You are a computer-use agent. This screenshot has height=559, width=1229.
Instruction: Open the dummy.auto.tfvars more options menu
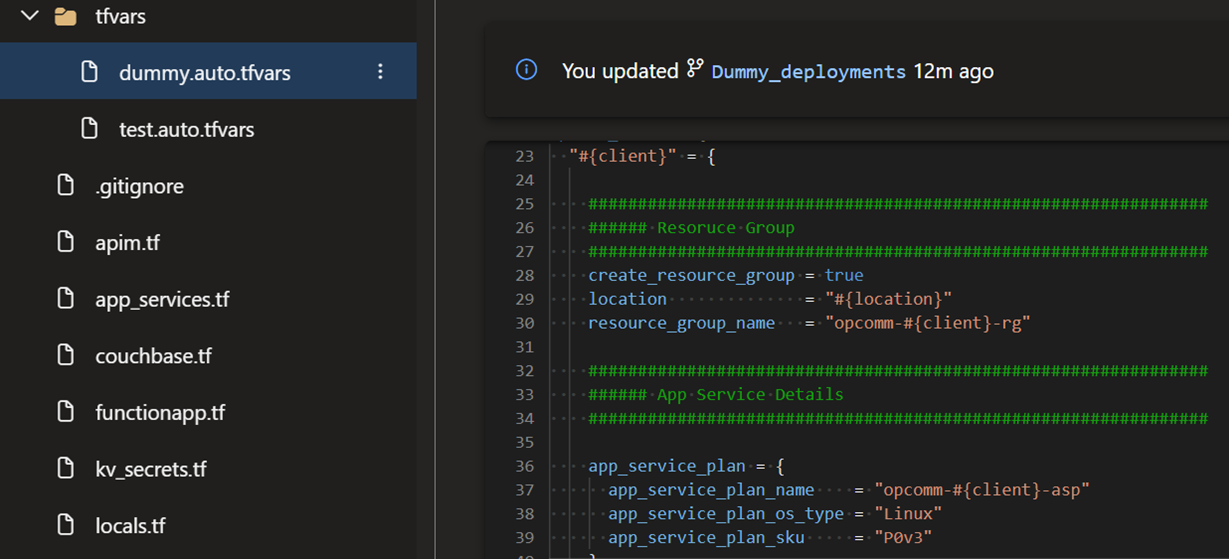click(x=380, y=72)
